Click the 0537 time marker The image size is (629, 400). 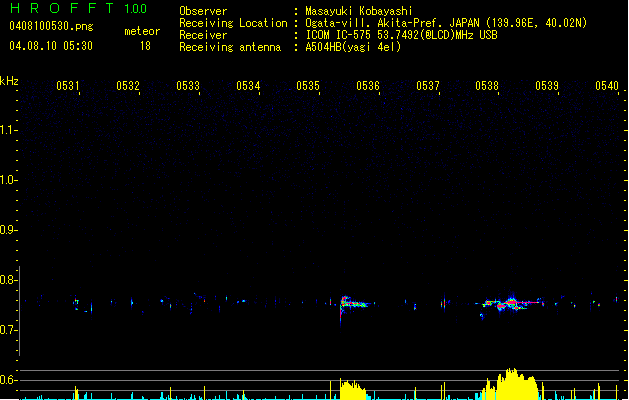point(428,86)
